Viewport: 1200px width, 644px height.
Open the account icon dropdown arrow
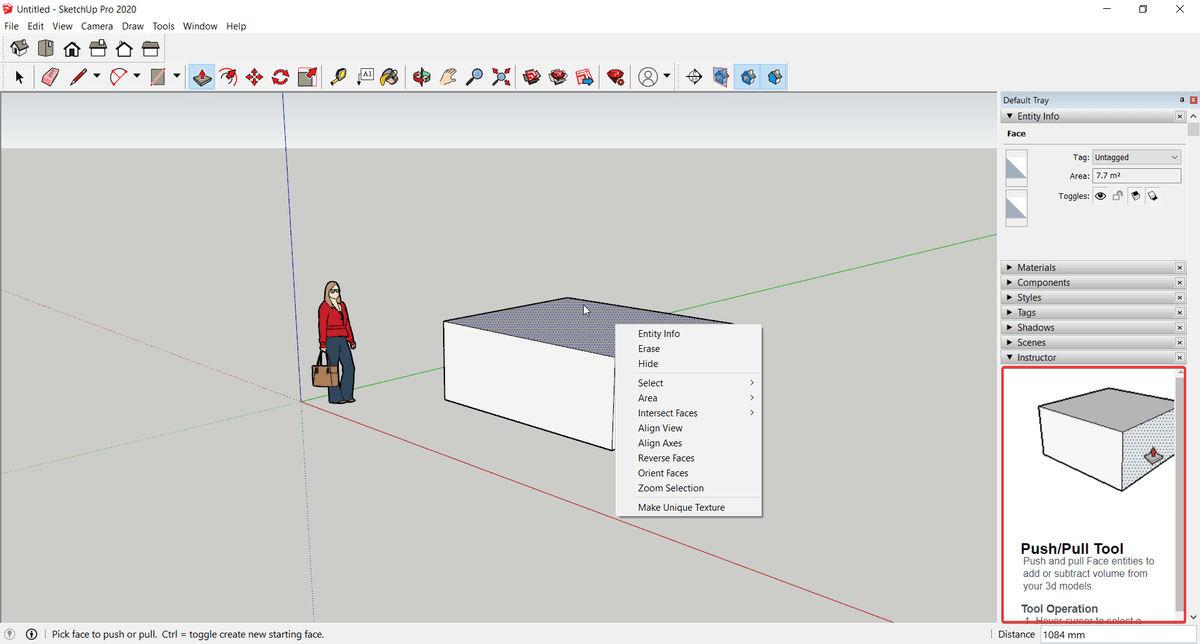click(x=666, y=77)
